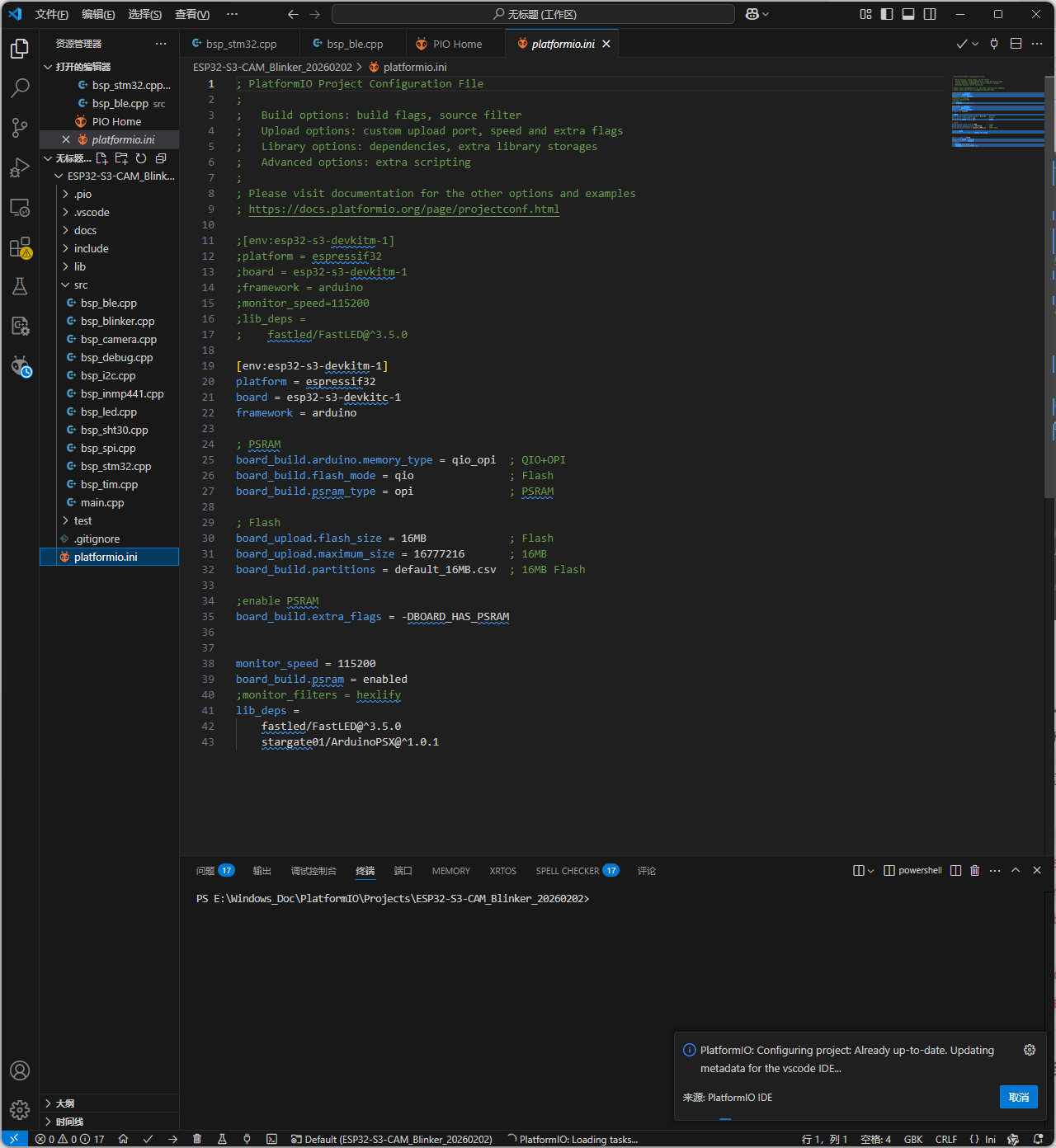Click New File icon in explorer header
The height and width of the screenshot is (1148, 1056).
[x=101, y=158]
